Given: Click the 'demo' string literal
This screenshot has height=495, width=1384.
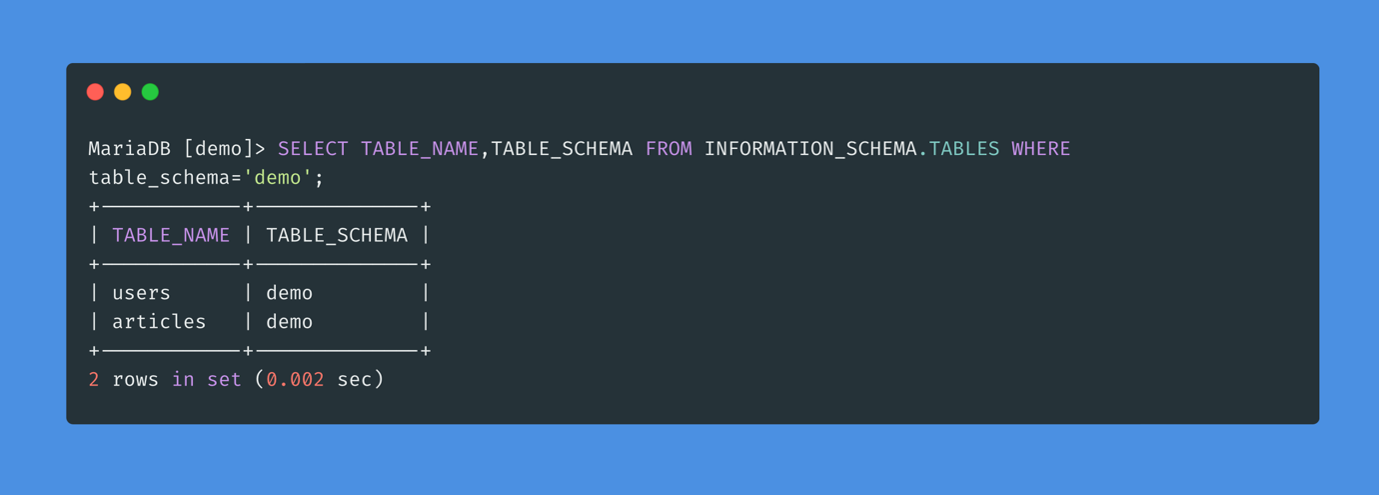Looking at the screenshot, I should (278, 178).
